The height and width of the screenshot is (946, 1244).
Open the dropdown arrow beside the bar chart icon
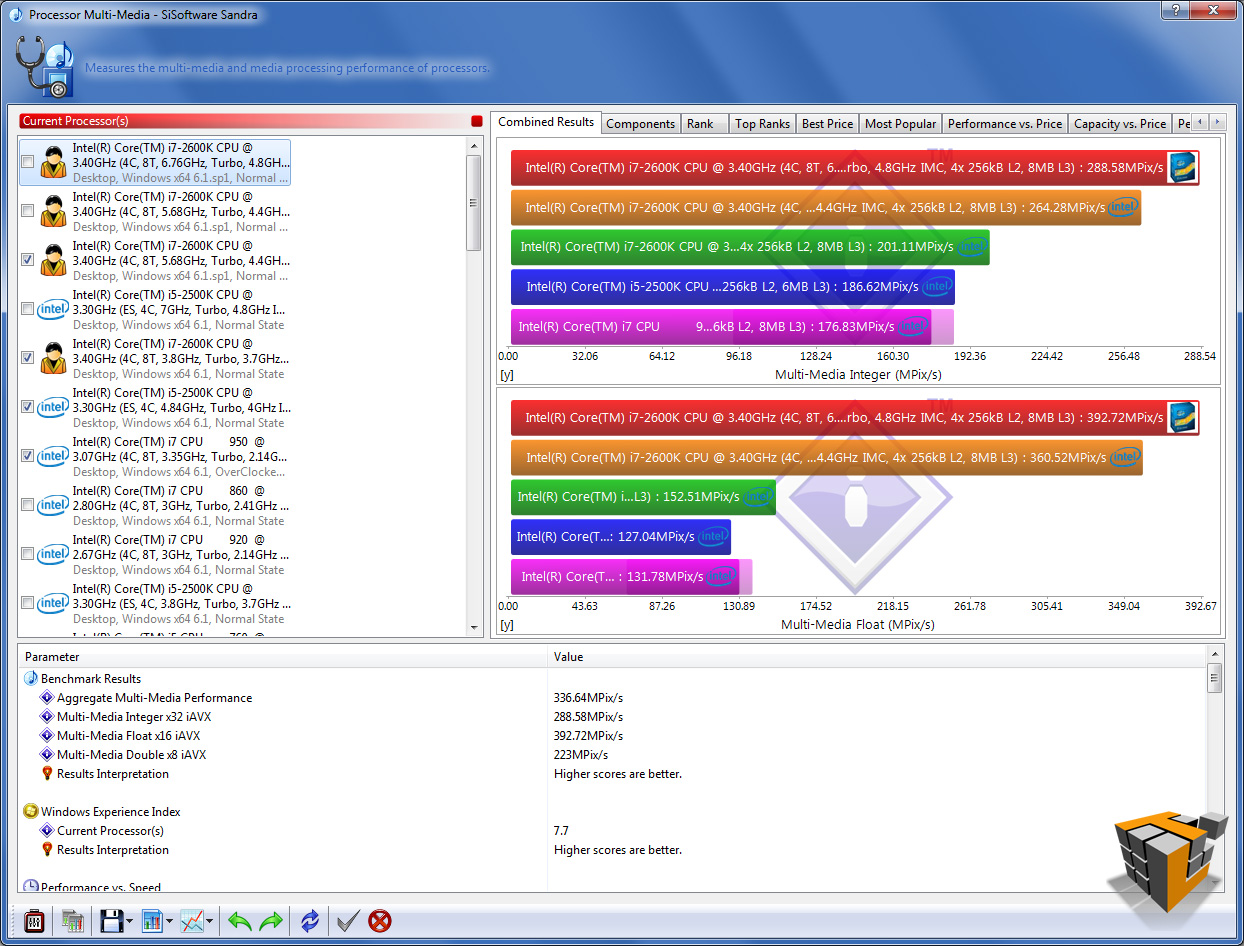(x=169, y=921)
